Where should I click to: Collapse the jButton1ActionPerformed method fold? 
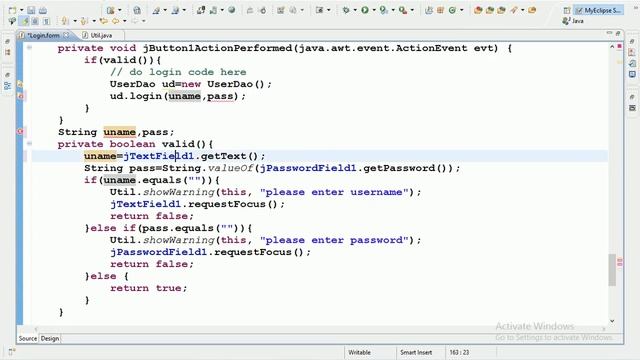click(29, 48)
